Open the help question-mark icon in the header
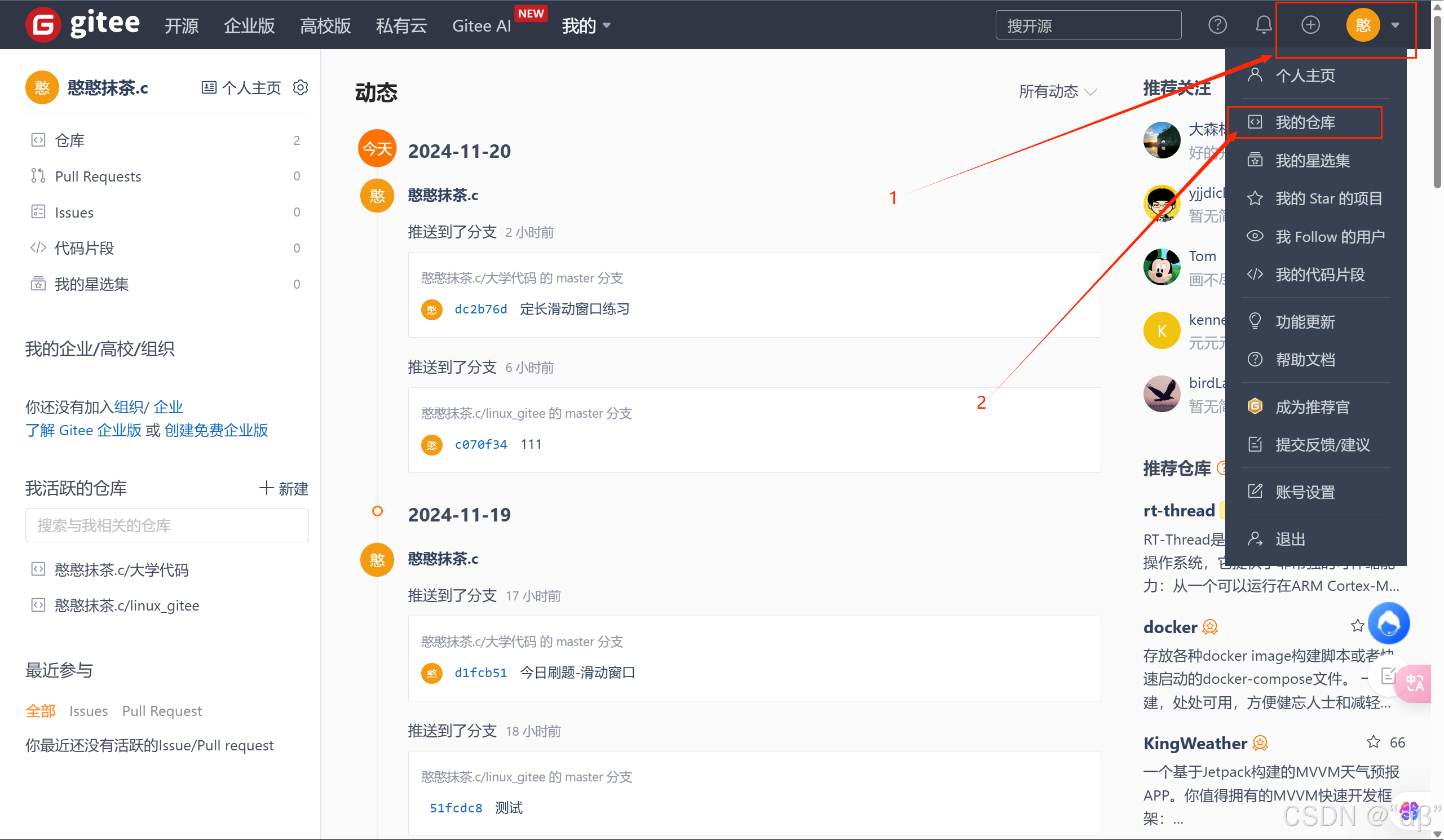Image resolution: width=1444 pixels, height=840 pixels. click(1217, 25)
